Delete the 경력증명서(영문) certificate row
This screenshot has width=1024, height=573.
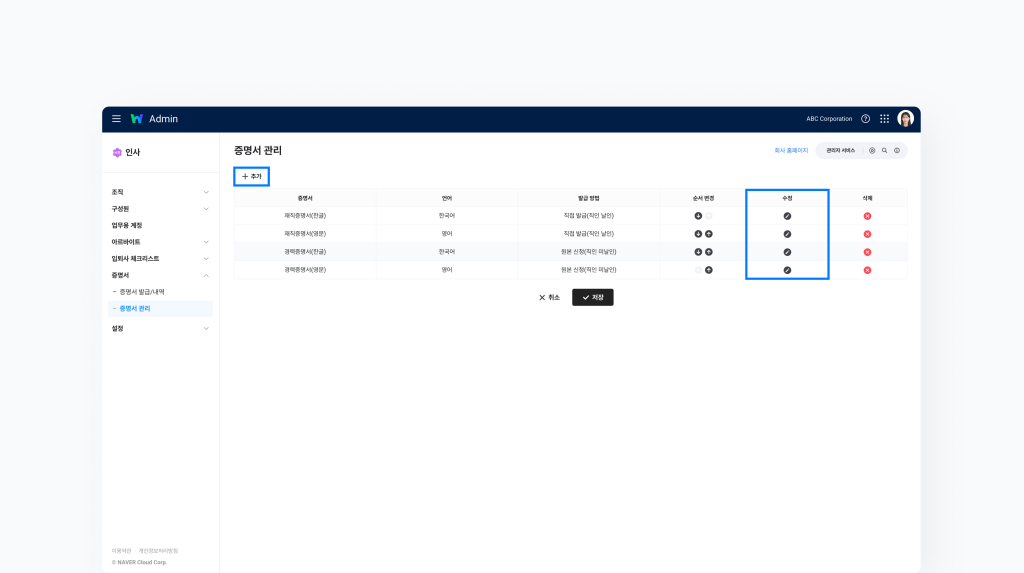pyautogui.click(x=867, y=270)
